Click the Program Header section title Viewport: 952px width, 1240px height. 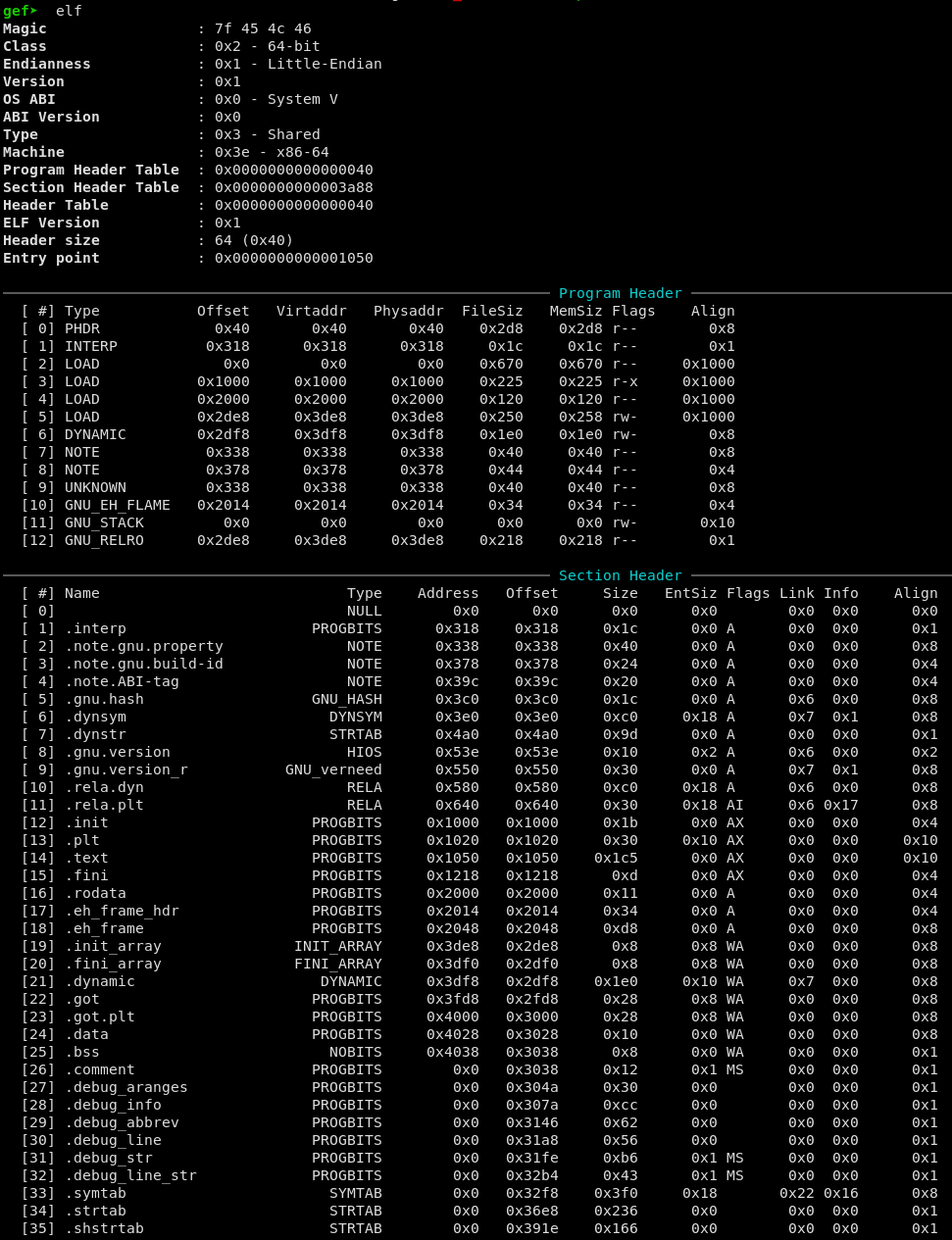pyautogui.click(x=621, y=293)
